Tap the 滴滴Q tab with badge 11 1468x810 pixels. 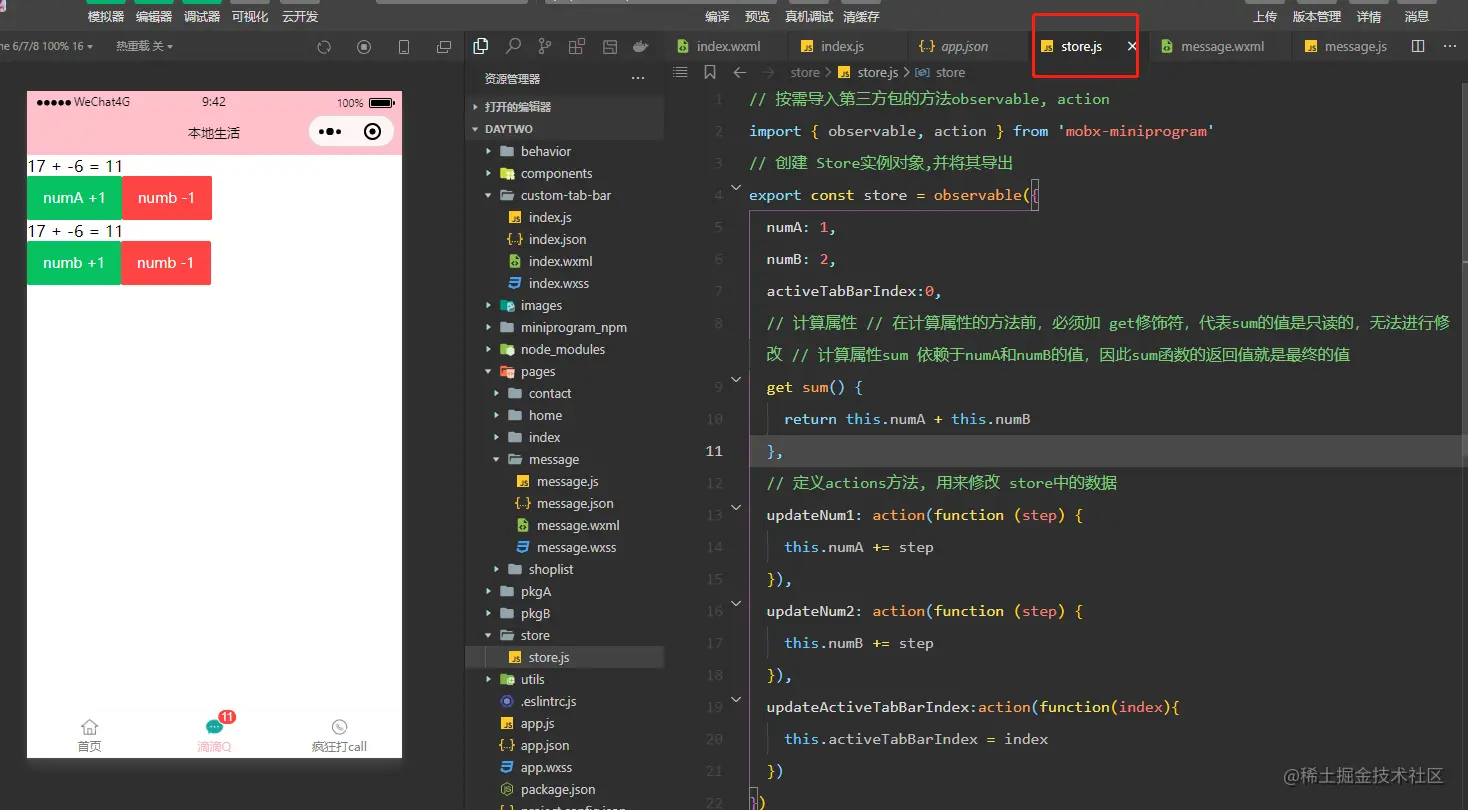(x=215, y=735)
